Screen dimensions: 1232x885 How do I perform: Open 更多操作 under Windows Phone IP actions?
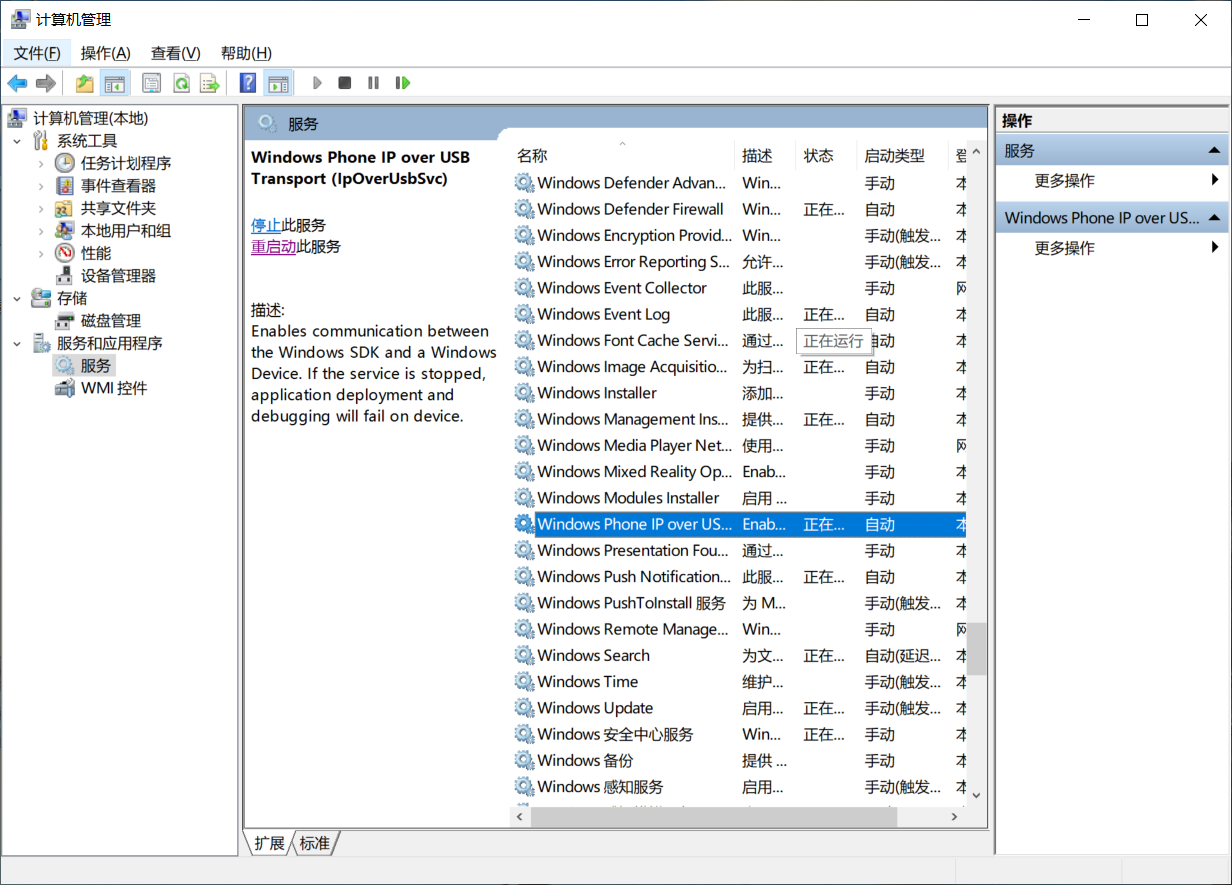(x=1064, y=248)
